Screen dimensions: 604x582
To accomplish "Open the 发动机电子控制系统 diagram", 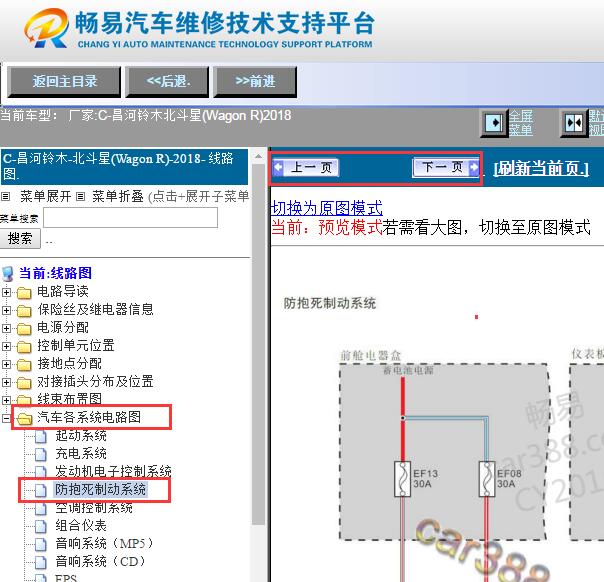I will [x=113, y=471].
